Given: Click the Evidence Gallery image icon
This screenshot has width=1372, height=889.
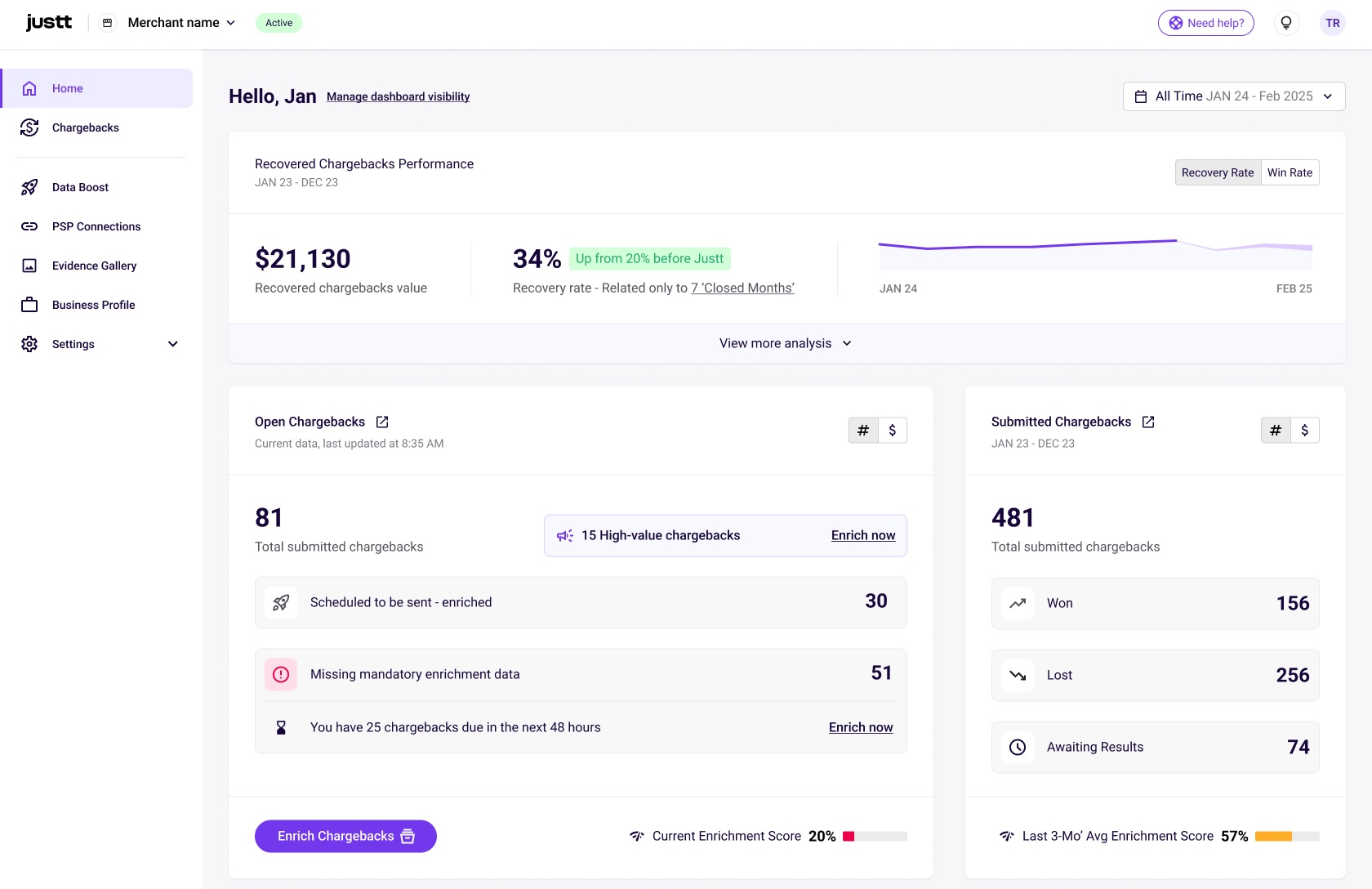Looking at the screenshot, I should click(x=29, y=266).
